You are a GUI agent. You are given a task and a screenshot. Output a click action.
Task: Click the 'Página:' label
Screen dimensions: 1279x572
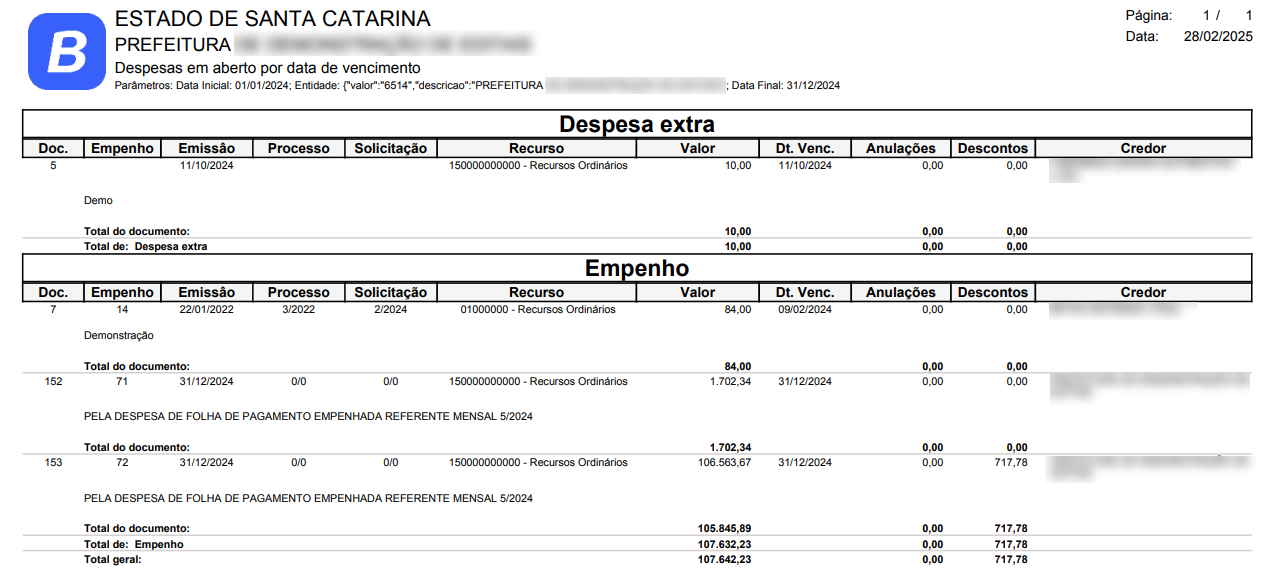tap(1149, 15)
